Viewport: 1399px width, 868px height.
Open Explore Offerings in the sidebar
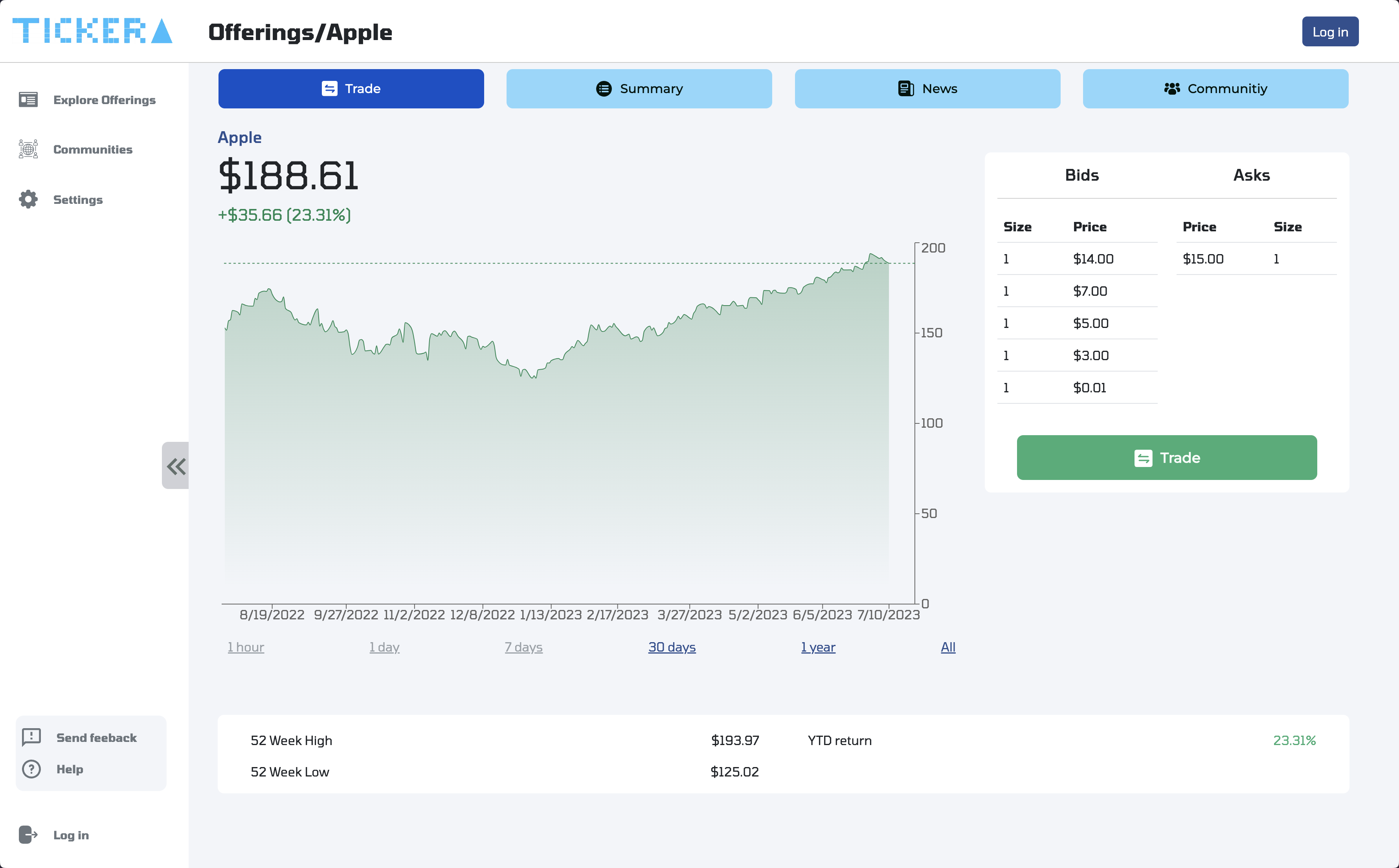point(104,100)
